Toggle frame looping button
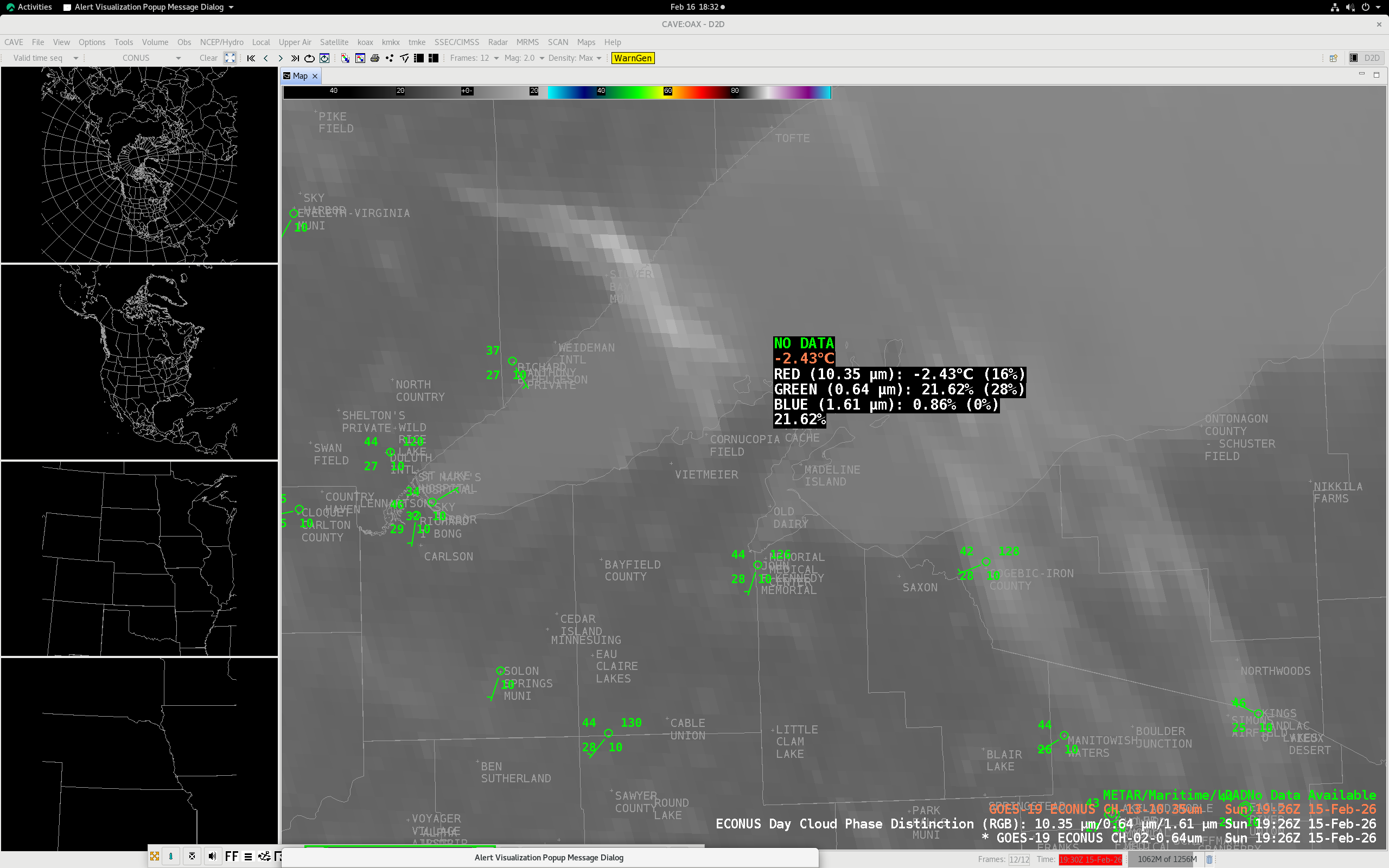The height and width of the screenshot is (868, 1389). coord(309,58)
